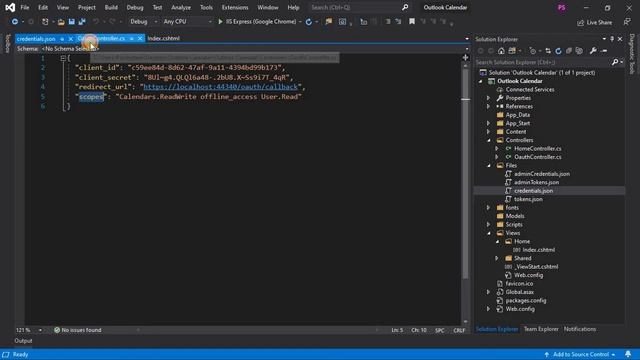Click the Solution Explorer Refresh icon
Screen dimensions: 640x360
pos(558,51)
